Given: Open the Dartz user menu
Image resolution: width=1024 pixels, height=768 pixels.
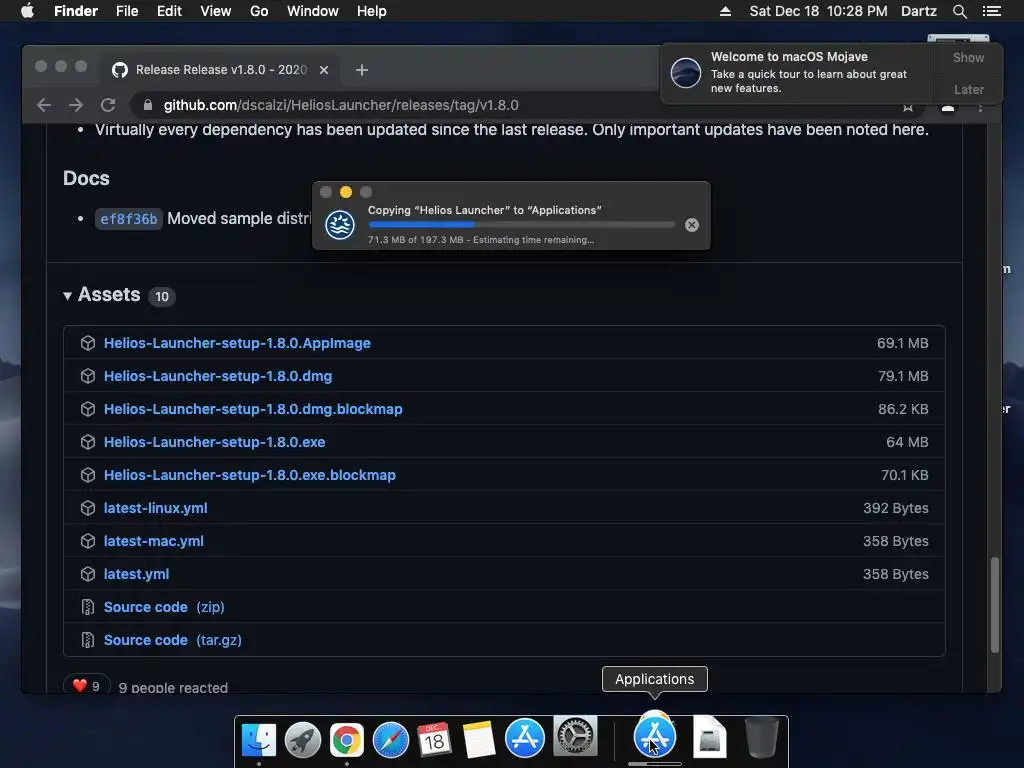Looking at the screenshot, I should tap(918, 11).
